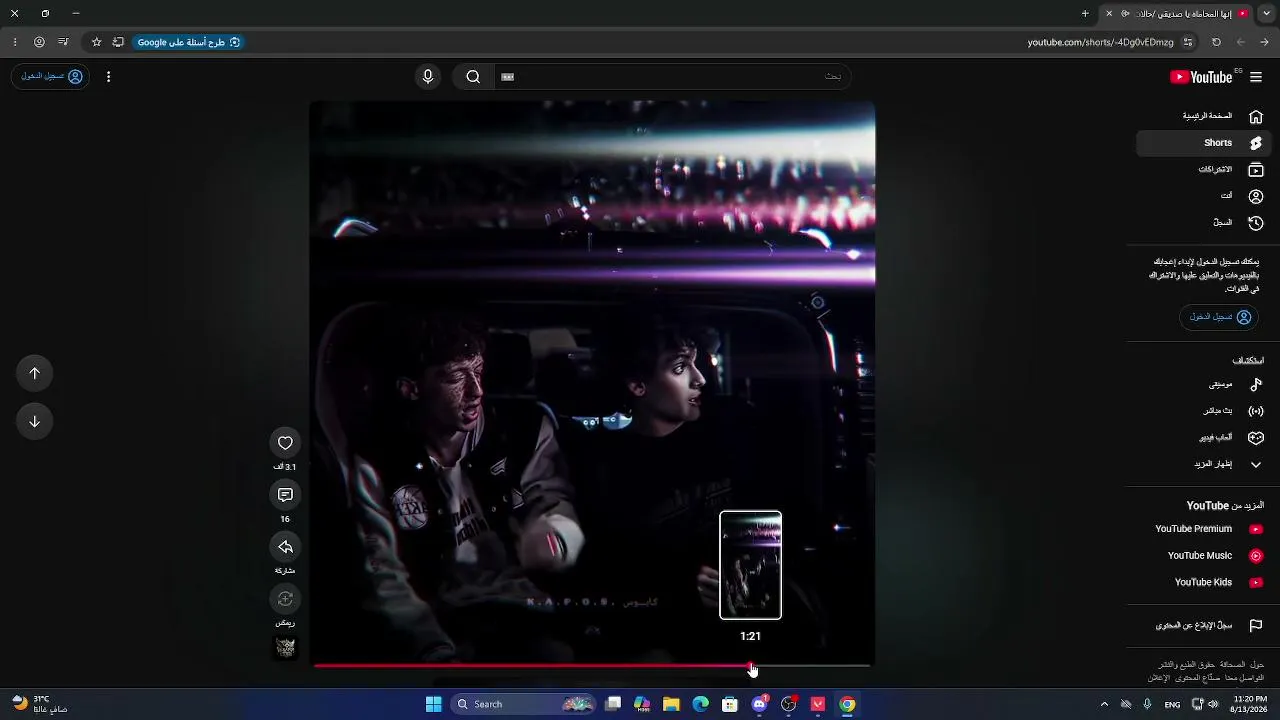Share this Short using the arrow icon
Viewport: 1280px width, 720px height.
[285, 547]
